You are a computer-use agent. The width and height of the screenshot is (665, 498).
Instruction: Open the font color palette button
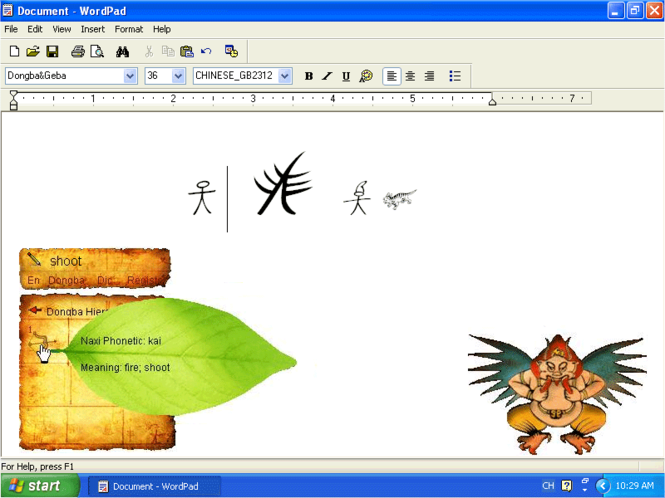click(x=366, y=76)
